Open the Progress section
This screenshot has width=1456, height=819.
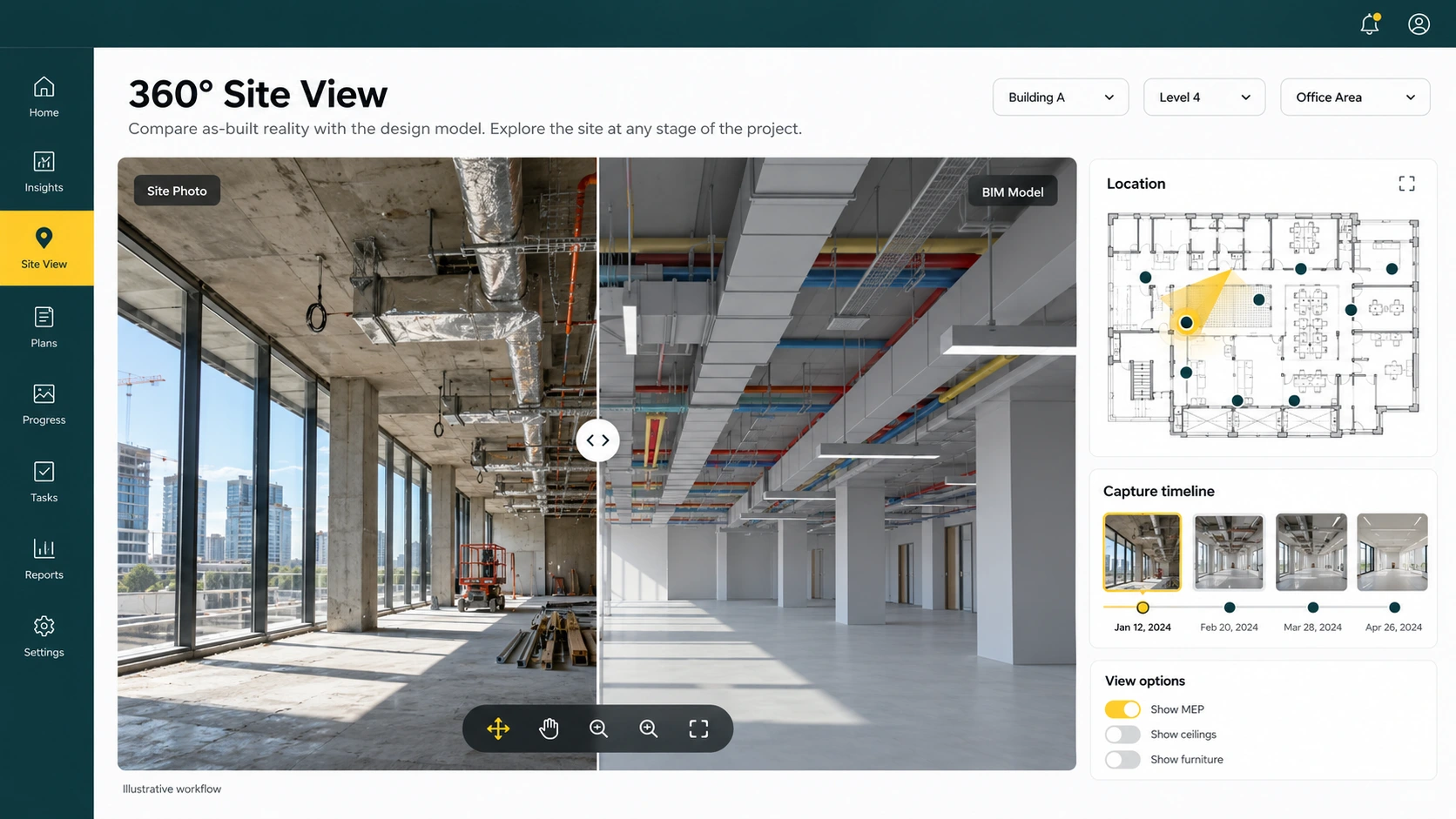(44, 405)
